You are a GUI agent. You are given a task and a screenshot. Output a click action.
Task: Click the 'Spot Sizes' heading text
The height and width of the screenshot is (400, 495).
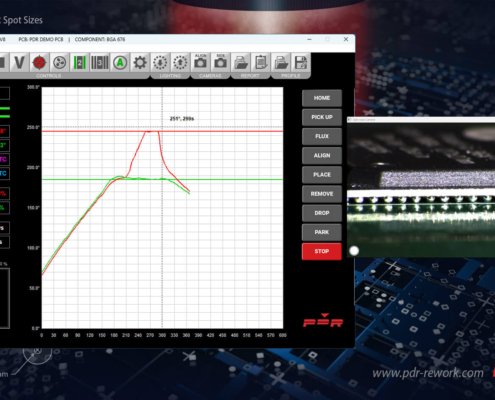pyautogui.click(x=23, y=20)
